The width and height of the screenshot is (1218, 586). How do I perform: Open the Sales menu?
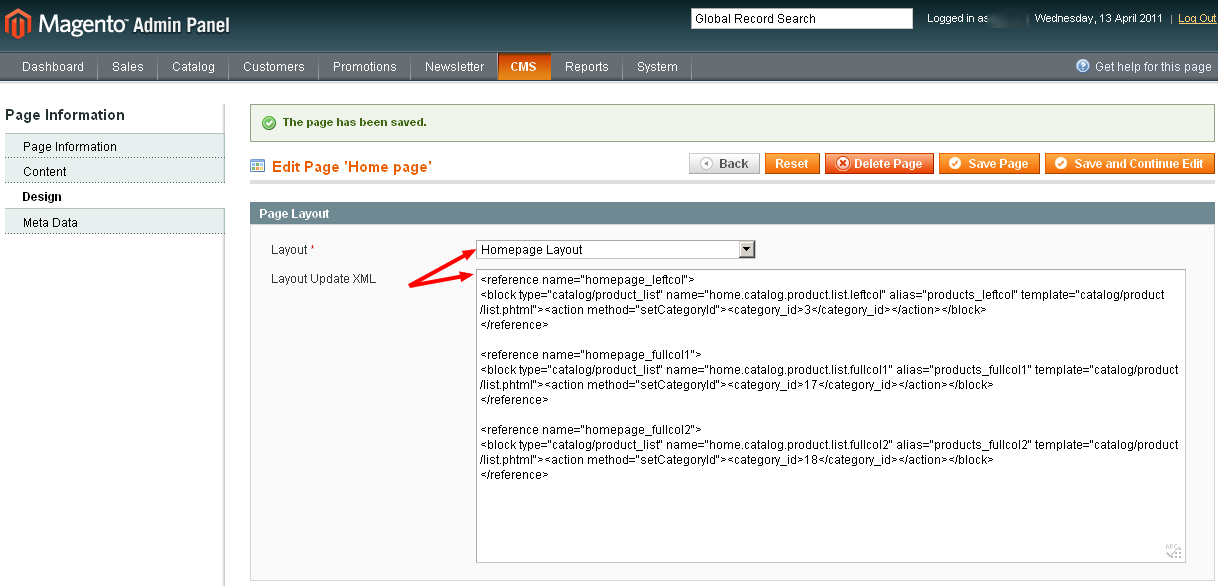tap(128, 67)
